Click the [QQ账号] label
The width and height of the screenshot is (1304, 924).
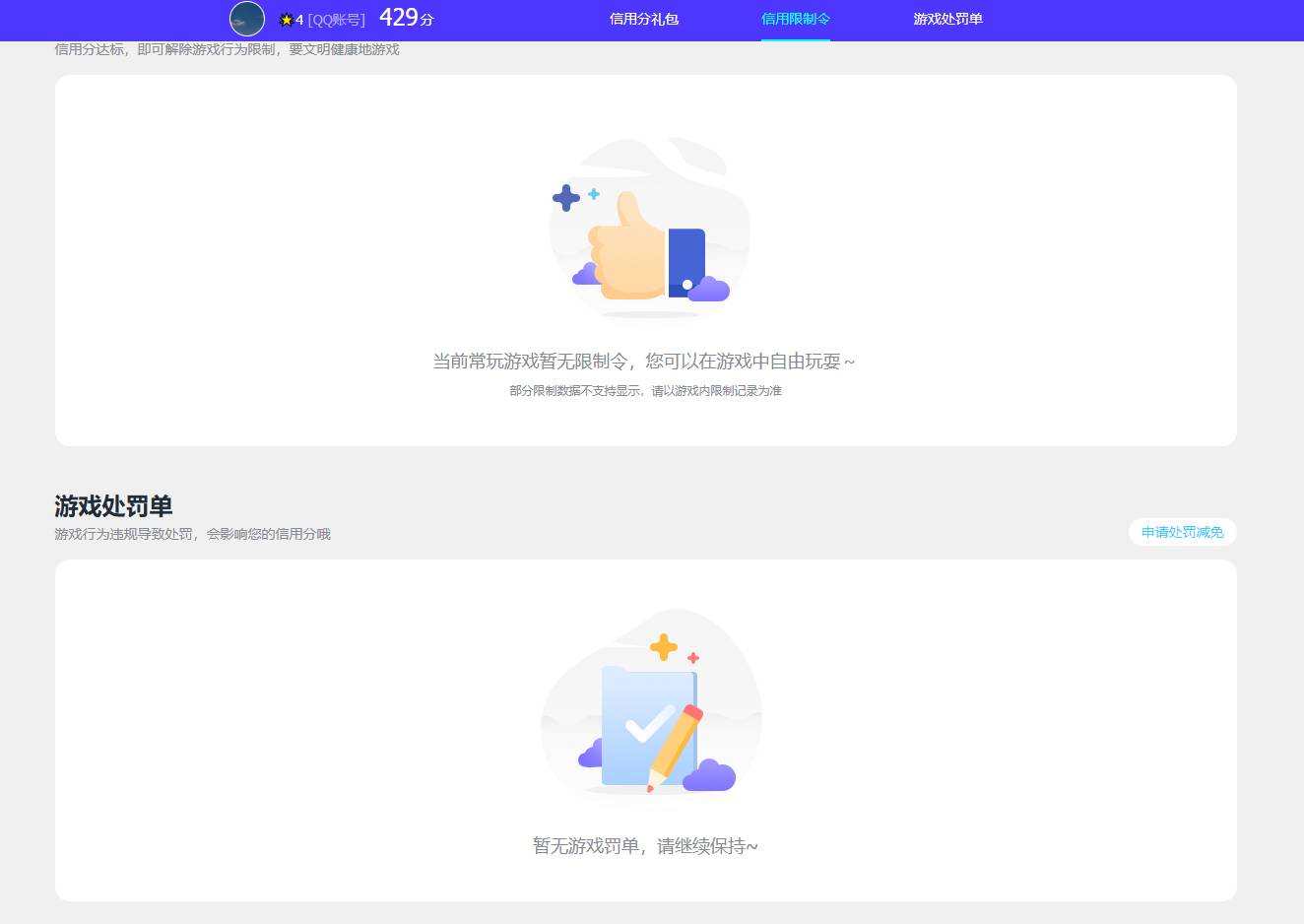pos(337,20)
